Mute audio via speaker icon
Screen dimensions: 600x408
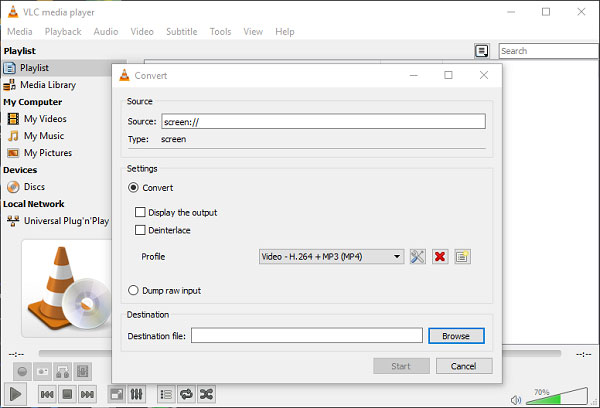click(516, 400)
